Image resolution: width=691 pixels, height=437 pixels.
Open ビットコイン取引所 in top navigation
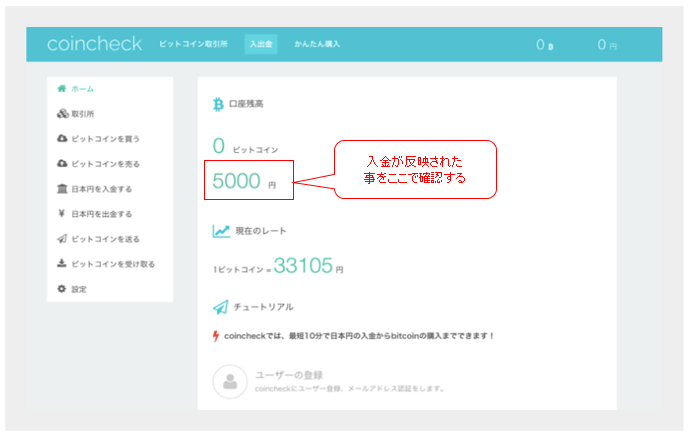[x=193, y=44]
